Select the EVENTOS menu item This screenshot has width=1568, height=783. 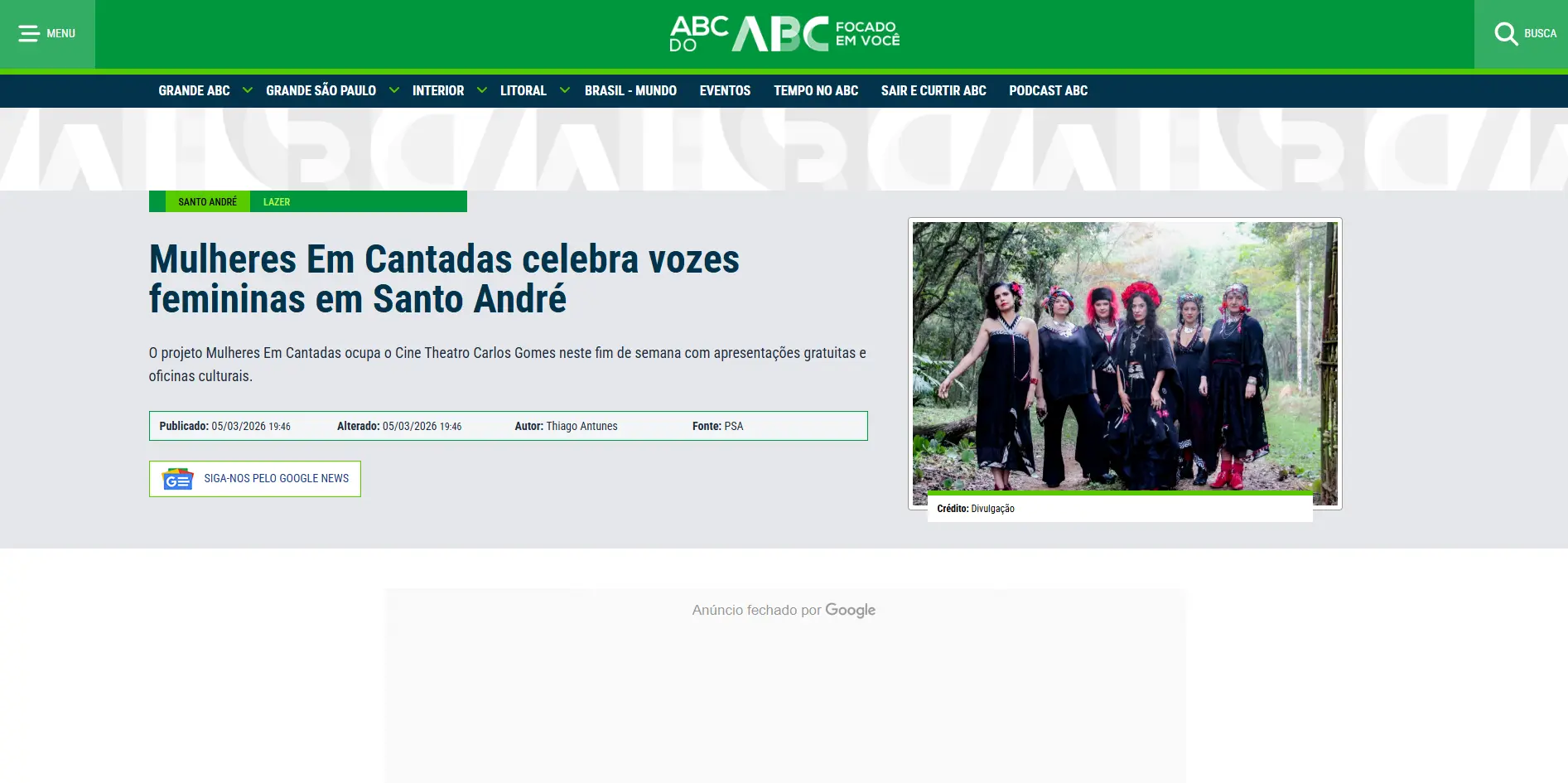coord(724,90)
